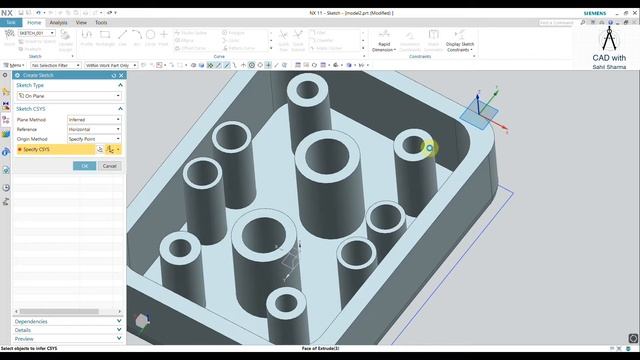Switch to the Home tab
The image size is (640, 360).
[34, 23]
